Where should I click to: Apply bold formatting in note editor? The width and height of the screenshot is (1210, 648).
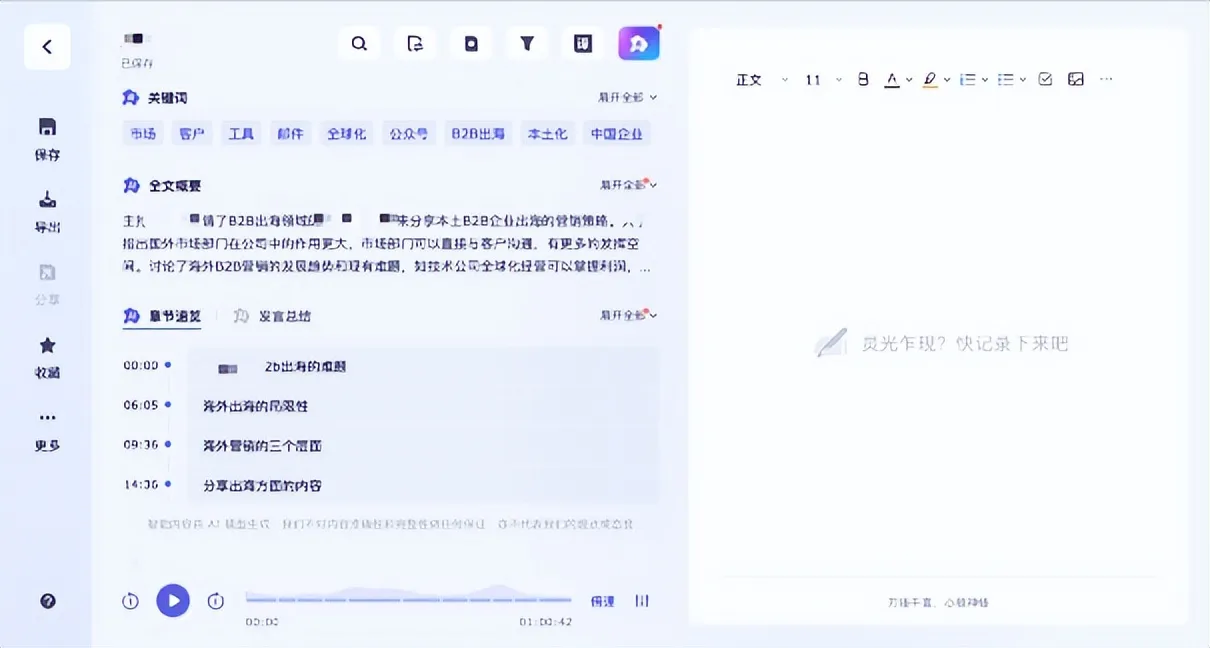[x=863, y=79]
